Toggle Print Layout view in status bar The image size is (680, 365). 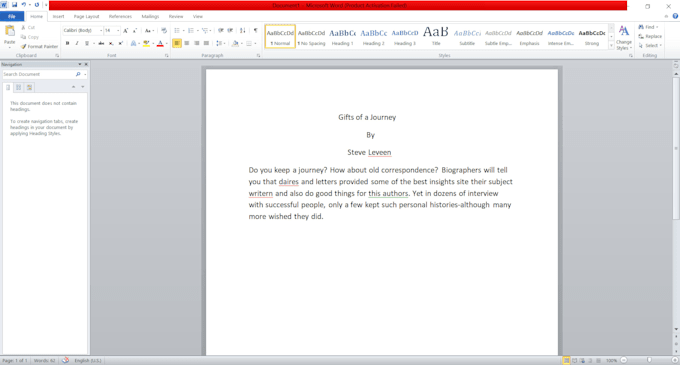point(566,360)
